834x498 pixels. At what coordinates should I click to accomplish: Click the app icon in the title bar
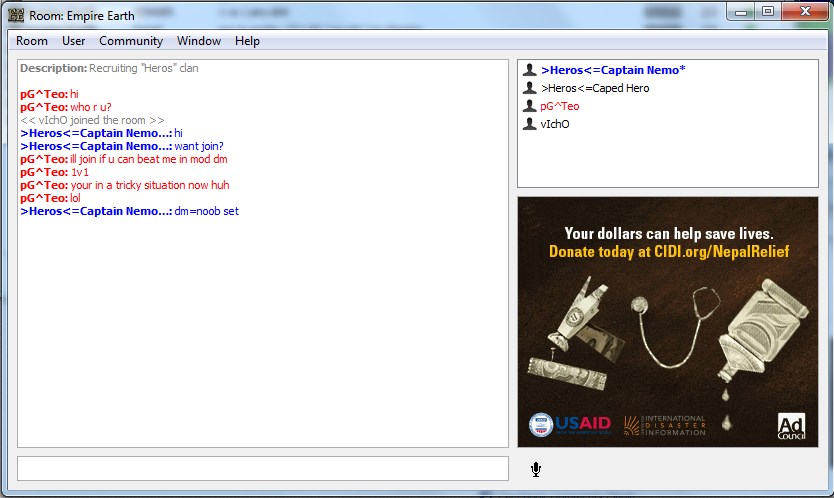pos(16,14)
